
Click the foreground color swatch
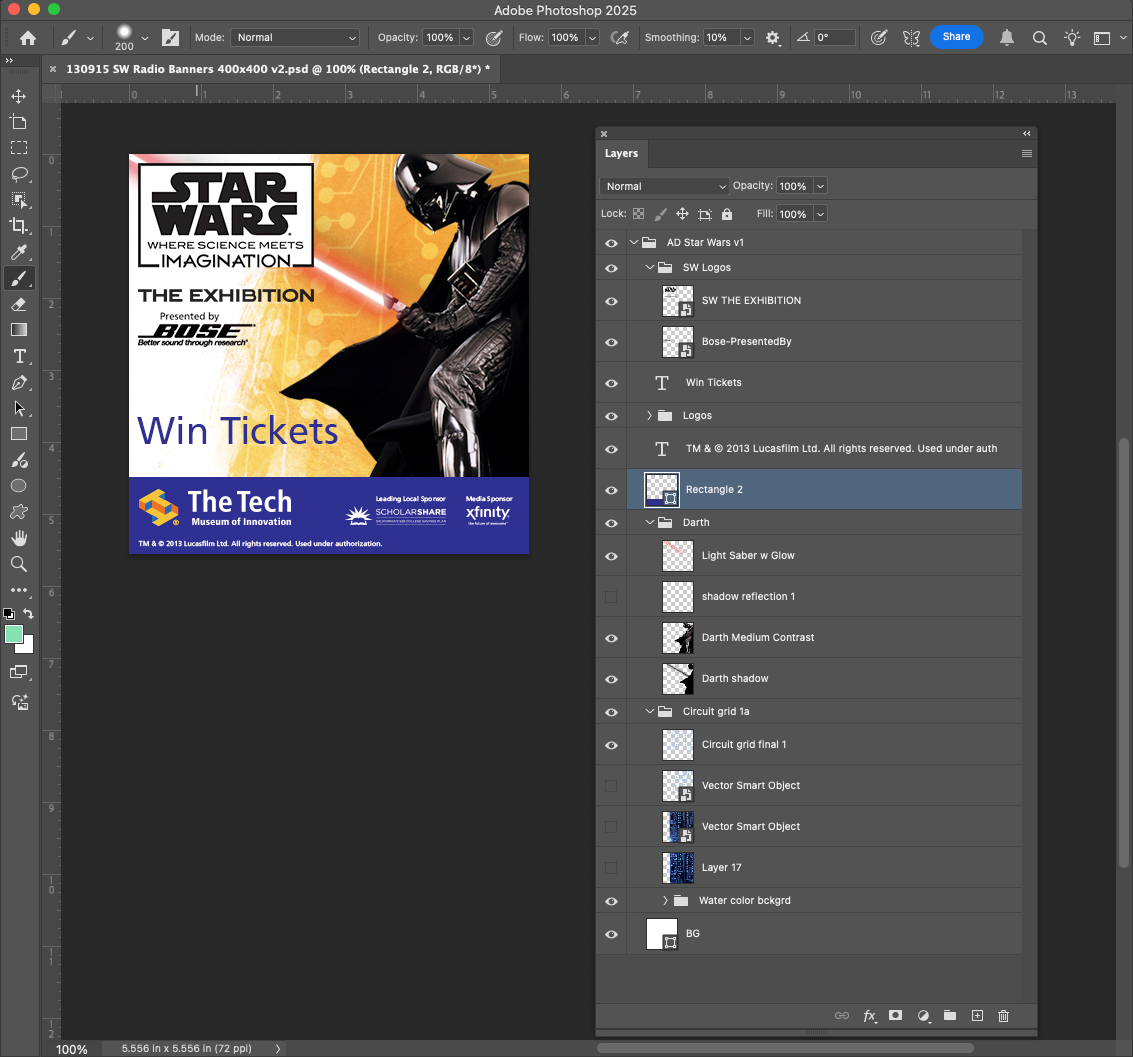tap(13, 634)
